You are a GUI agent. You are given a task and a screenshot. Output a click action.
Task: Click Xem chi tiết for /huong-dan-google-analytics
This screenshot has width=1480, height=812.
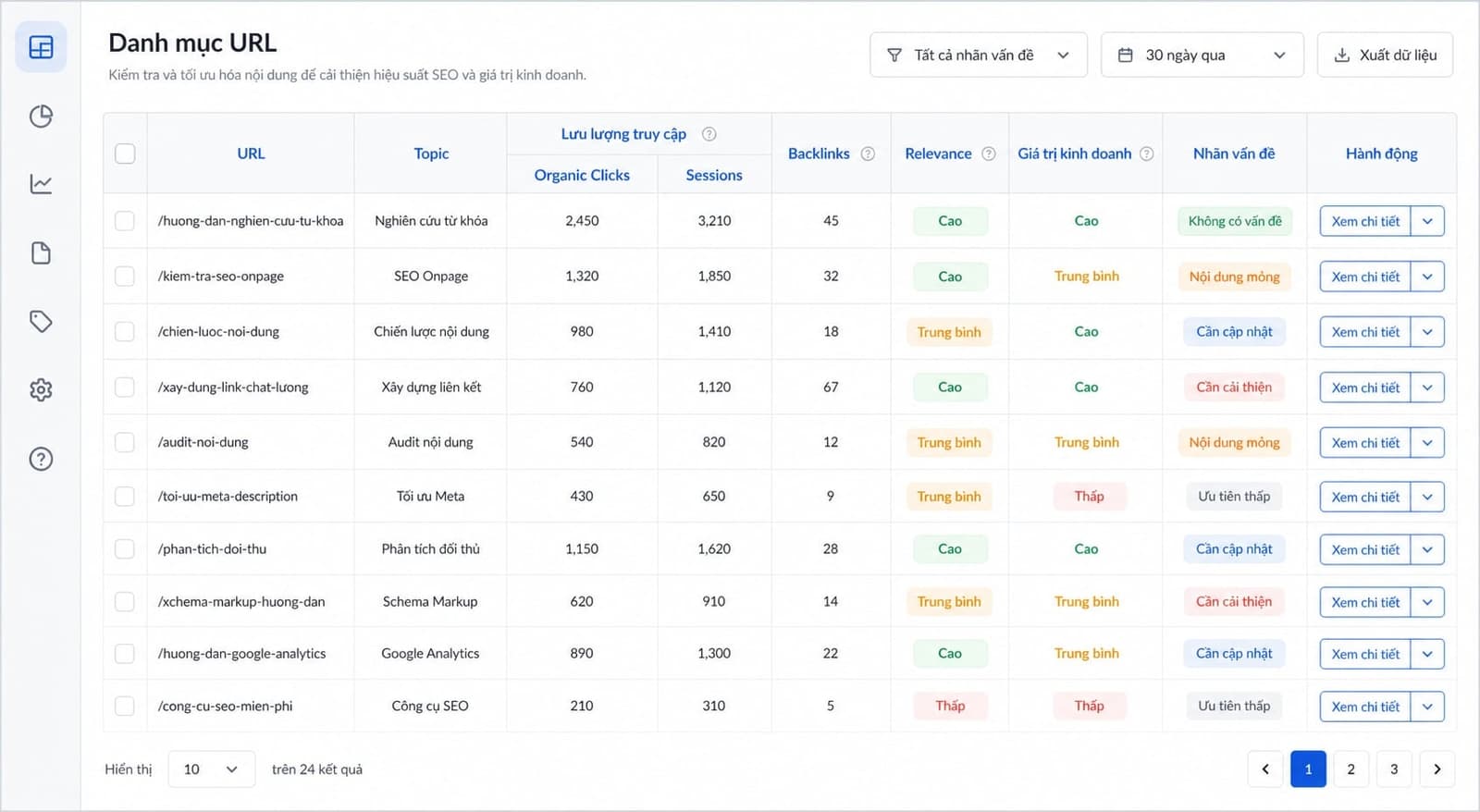point(1365,654)
